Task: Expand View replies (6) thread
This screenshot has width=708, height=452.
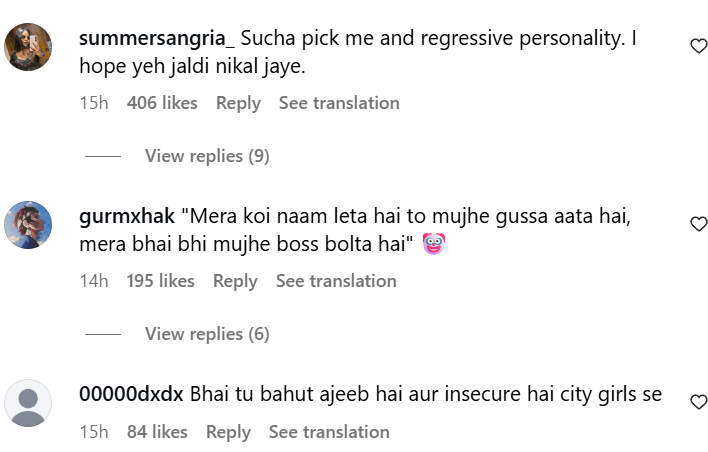Action: pyautogui.click(x=207, y=334)
